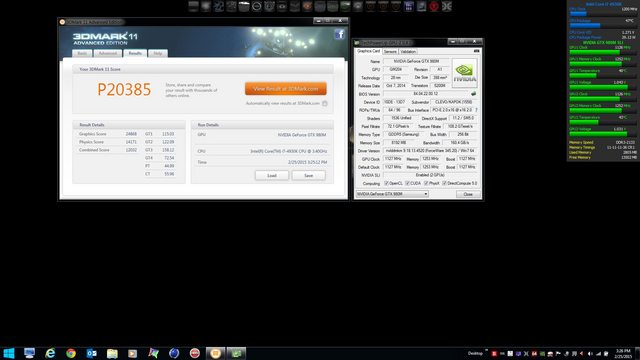The image size is (640, 360).
Task: Open the GPU-Z screenshot camera icon
Action: (x=476, y=51)
